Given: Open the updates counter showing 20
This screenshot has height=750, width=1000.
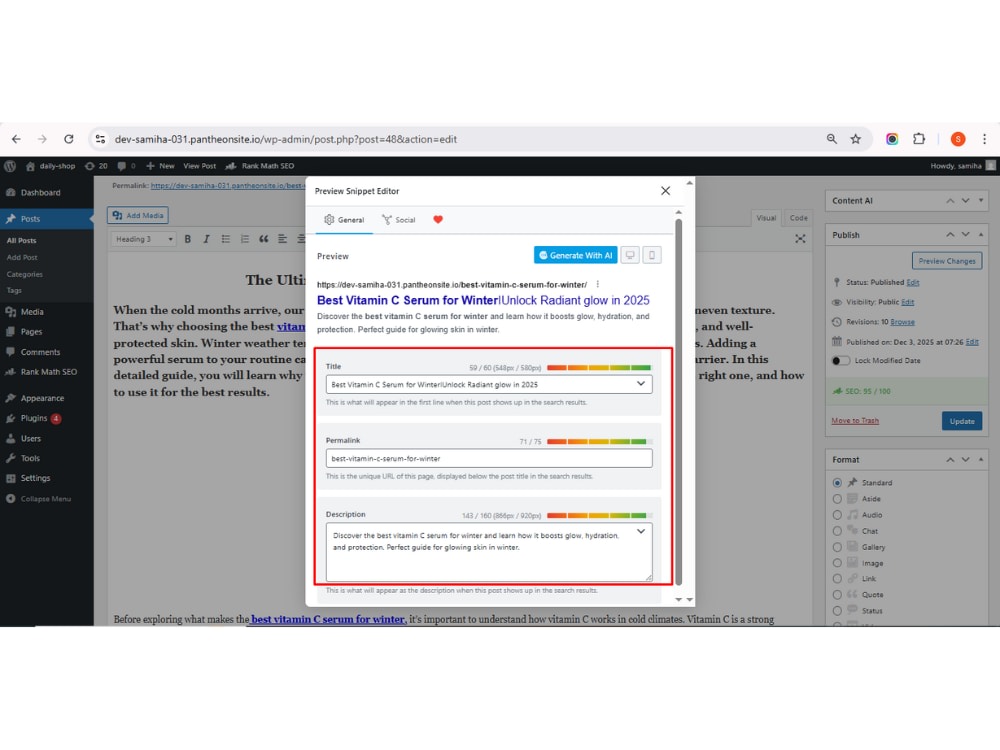Looking at the screenshot, I should click(x=96, y=166).
